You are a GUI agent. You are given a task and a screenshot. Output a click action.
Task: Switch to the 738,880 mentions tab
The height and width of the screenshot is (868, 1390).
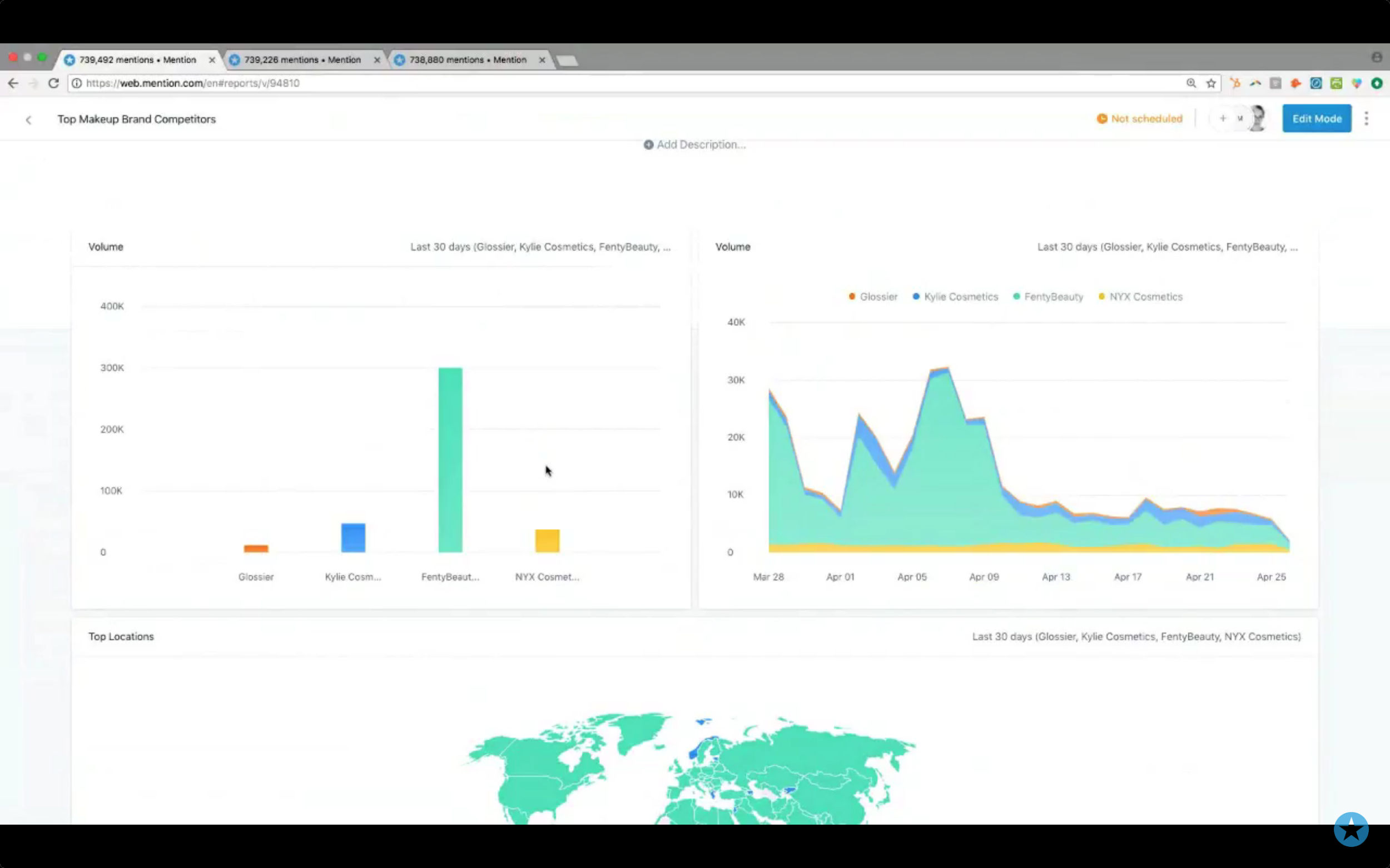click(468, 59)
